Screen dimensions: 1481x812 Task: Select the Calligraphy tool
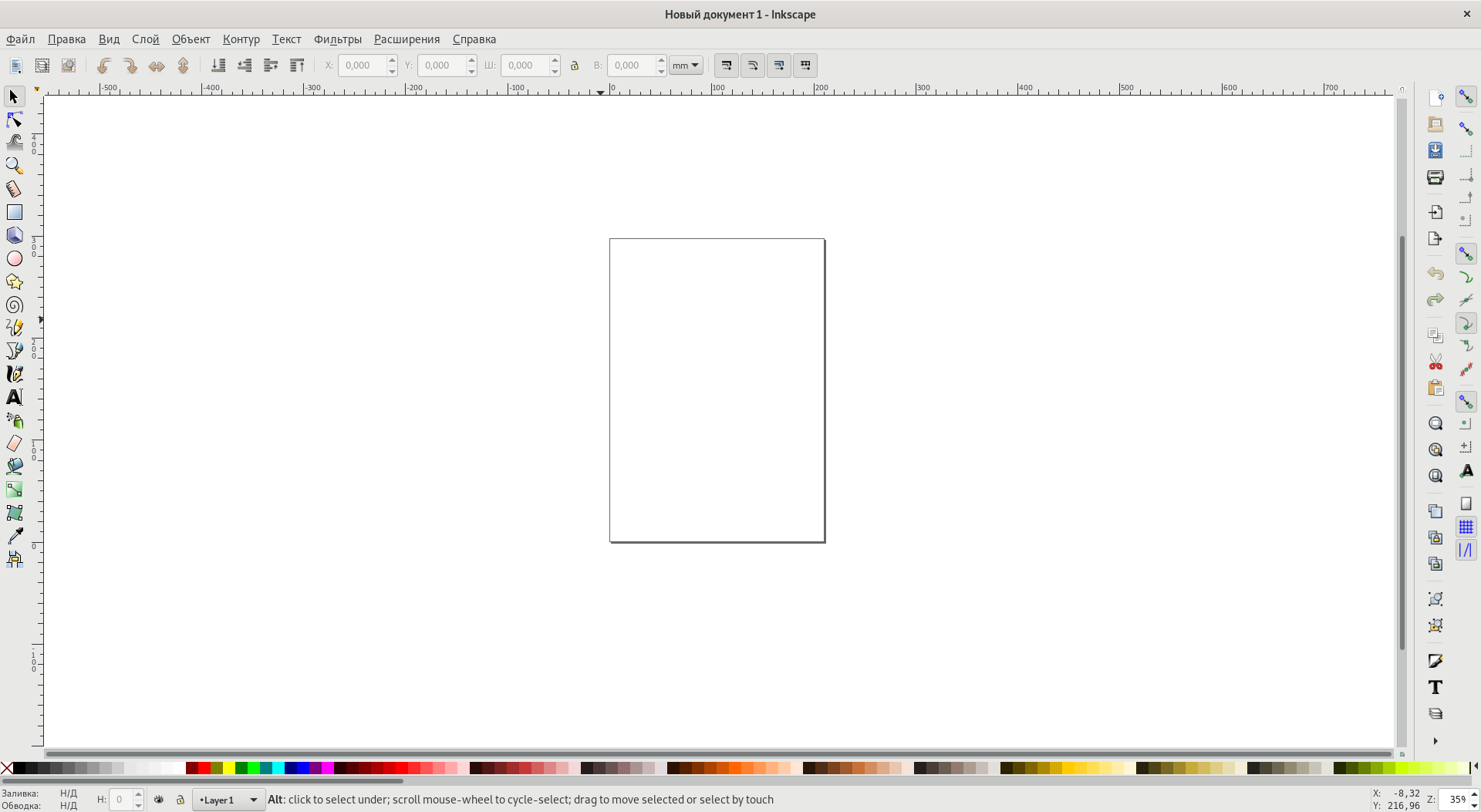(14, 374)
